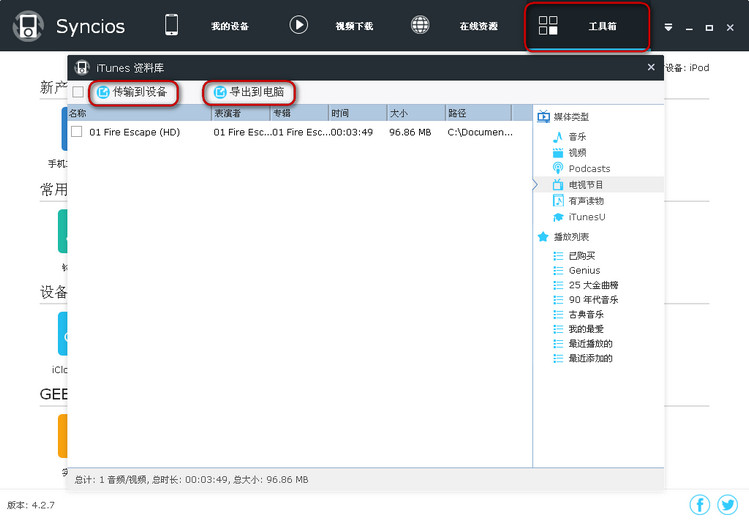Open the 视频下载 tab
Screen dimensions: 749x521
(354, 26)
